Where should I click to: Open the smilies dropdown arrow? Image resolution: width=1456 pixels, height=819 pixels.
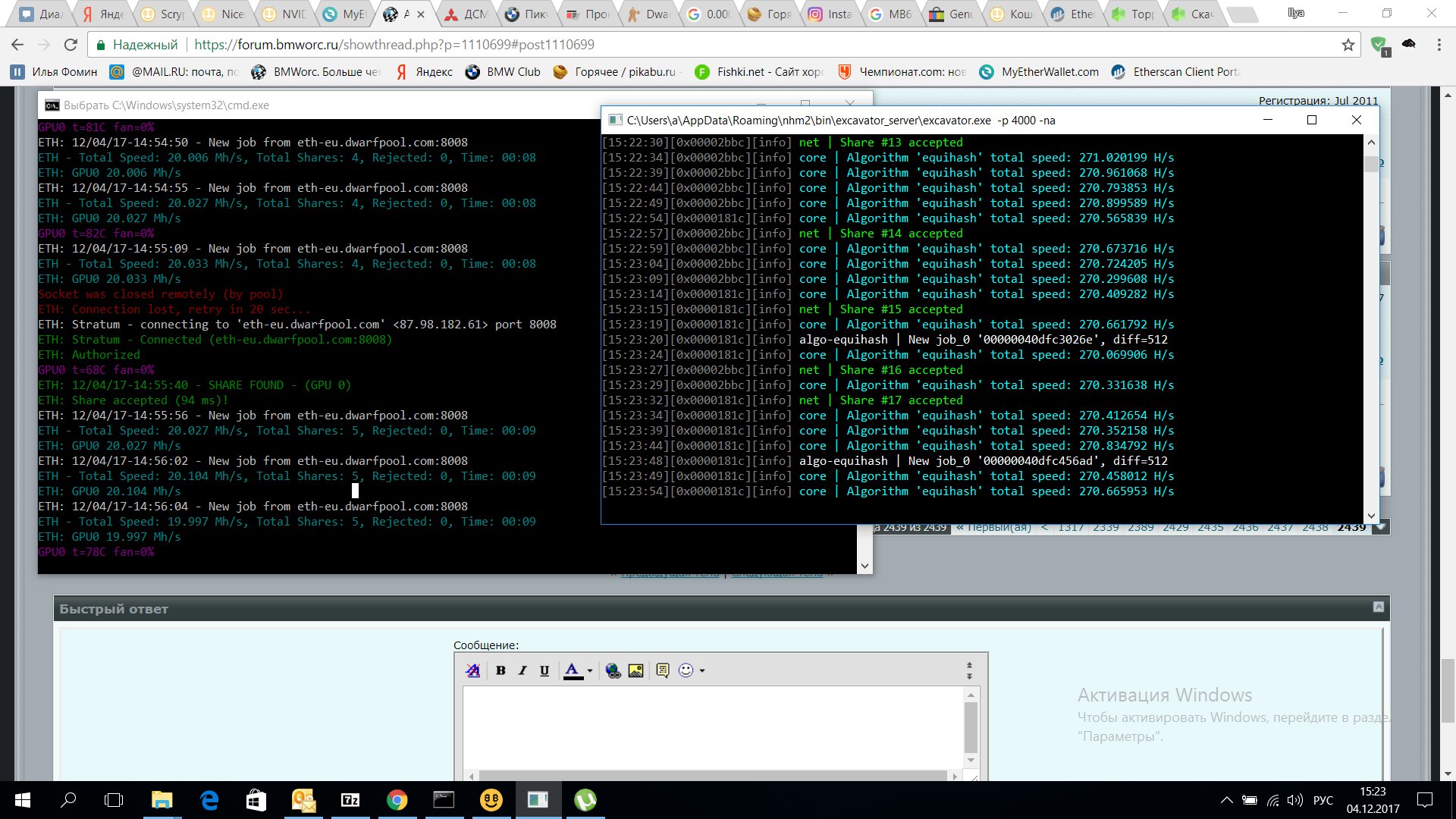coord(702,671)
